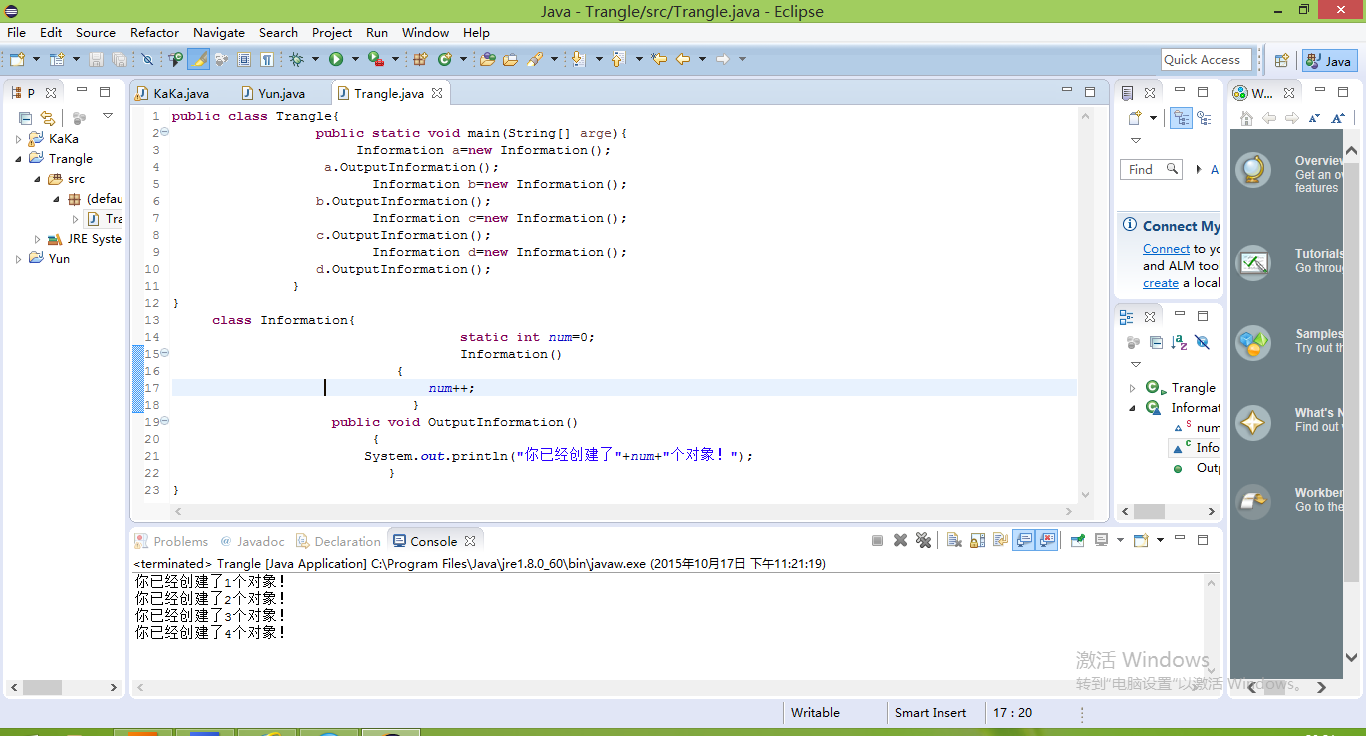The image size is (1366, 736).
Task: Click the Clear Console icon
Action: coord(954,541)
